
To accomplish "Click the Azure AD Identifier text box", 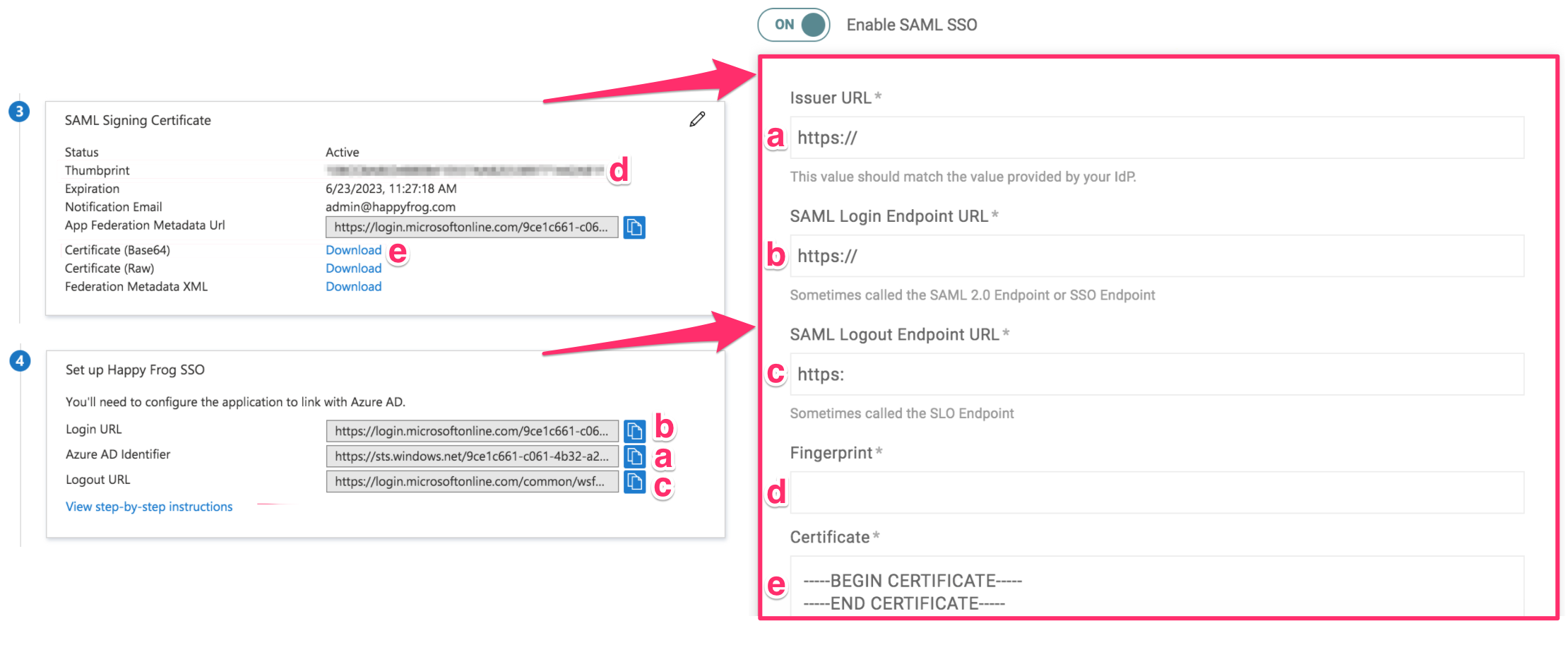I will click(471, 456).
